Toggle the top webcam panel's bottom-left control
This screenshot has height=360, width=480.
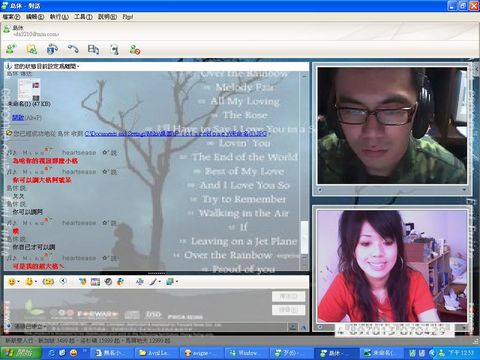pyautogui.click(x=320, y=190)
